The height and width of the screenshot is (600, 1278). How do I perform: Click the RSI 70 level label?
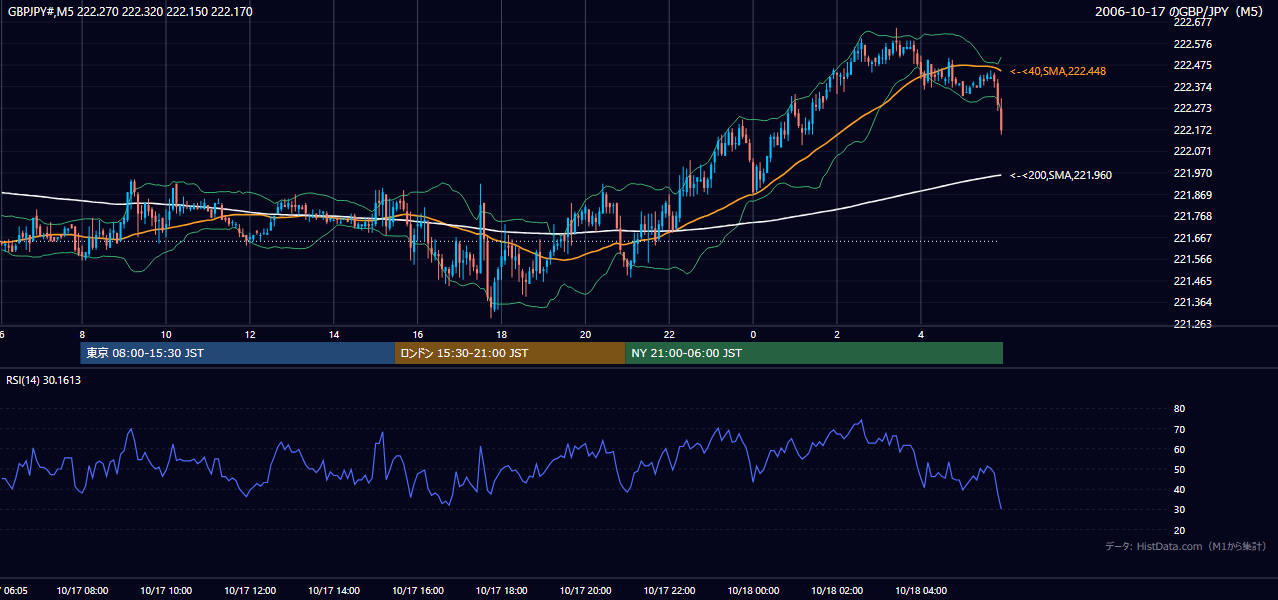click(x=1179, y=429)
